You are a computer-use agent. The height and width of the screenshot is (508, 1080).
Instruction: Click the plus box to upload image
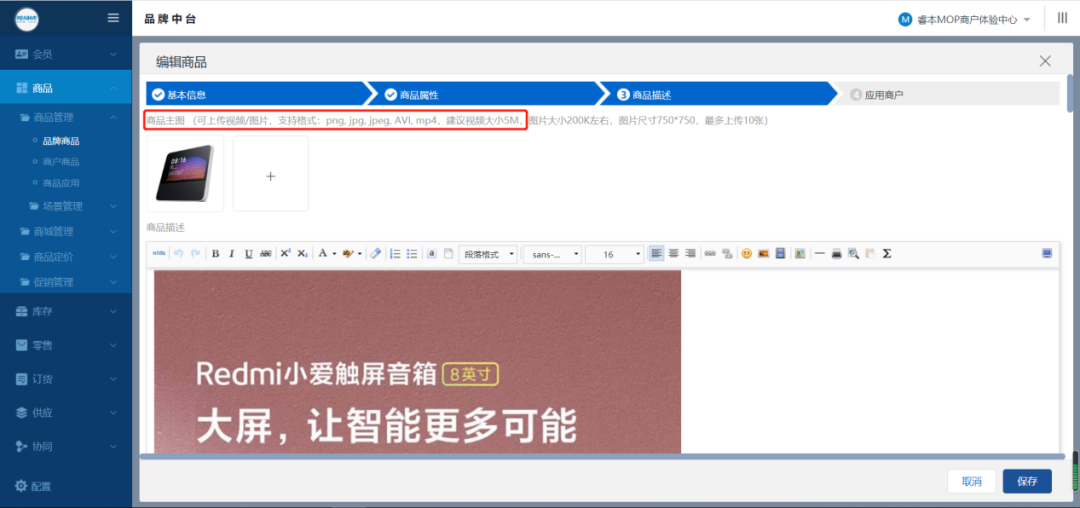(271, 173)
